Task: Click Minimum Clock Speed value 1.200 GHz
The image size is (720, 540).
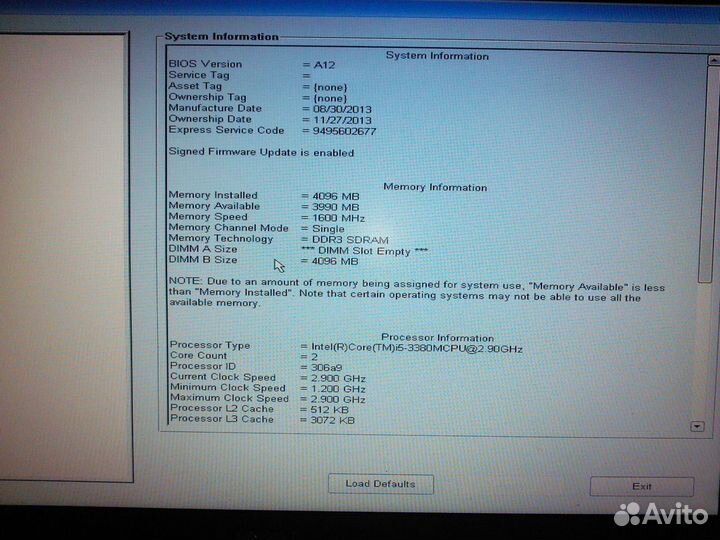Action: (x=338, y=389)
